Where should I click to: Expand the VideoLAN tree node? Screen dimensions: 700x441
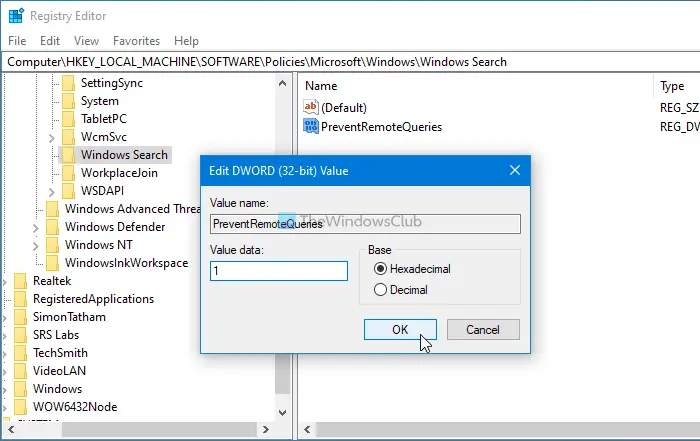5,372
